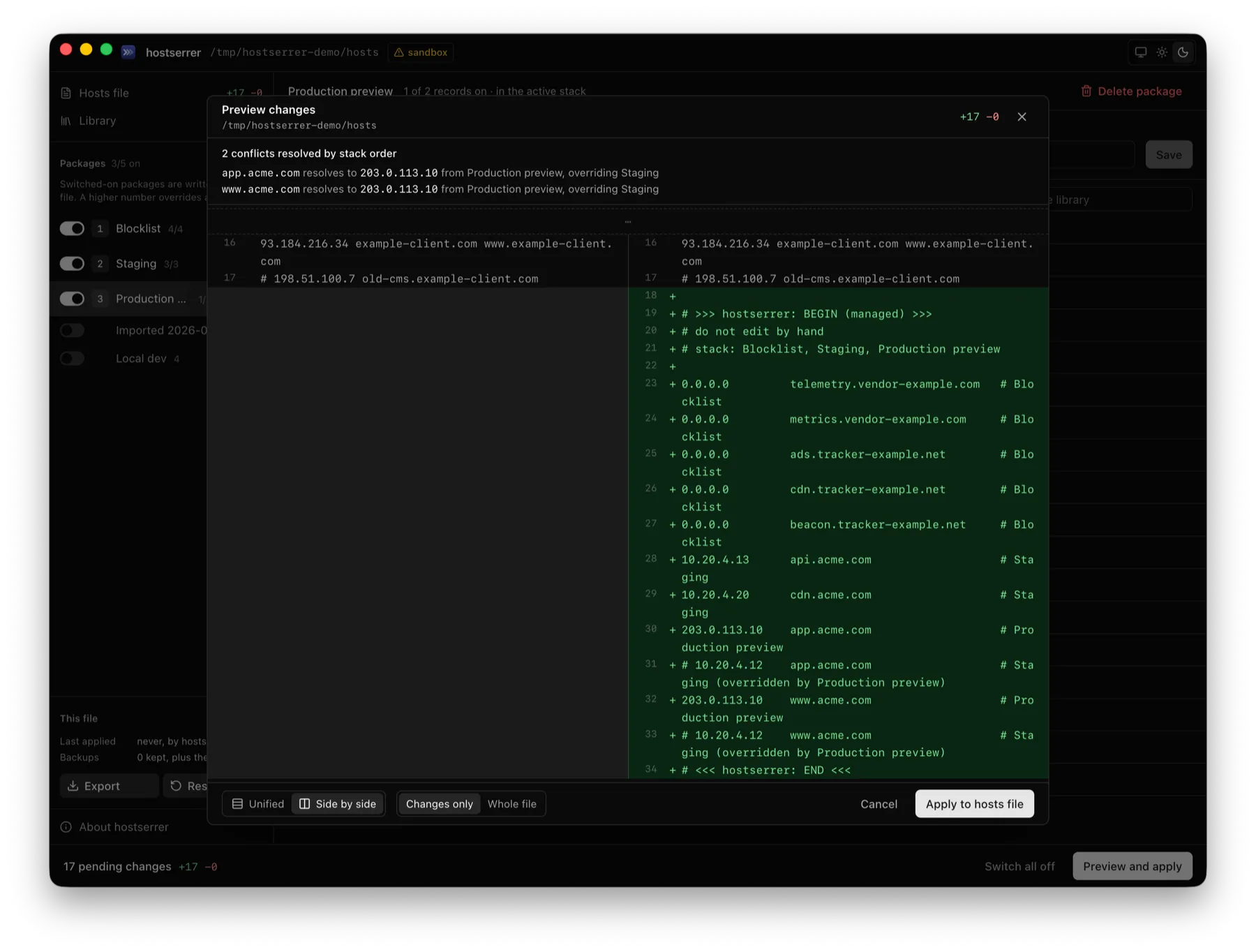
Task: Click Preview and apply button
Action: point(1132,866)
